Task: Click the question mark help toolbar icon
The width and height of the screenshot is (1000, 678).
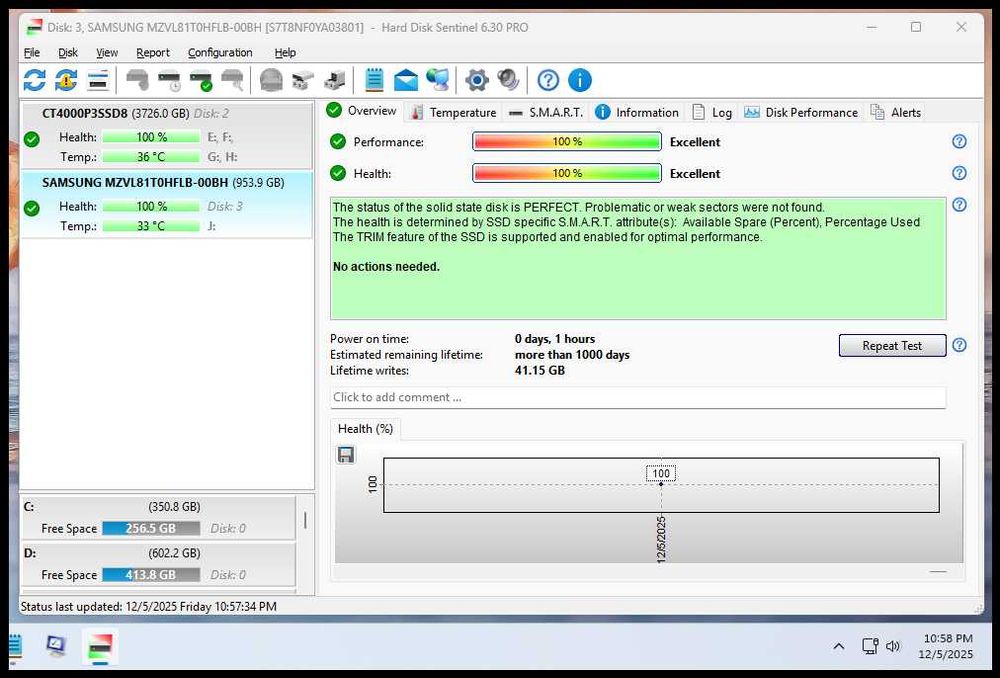Action: coord(548,80)
